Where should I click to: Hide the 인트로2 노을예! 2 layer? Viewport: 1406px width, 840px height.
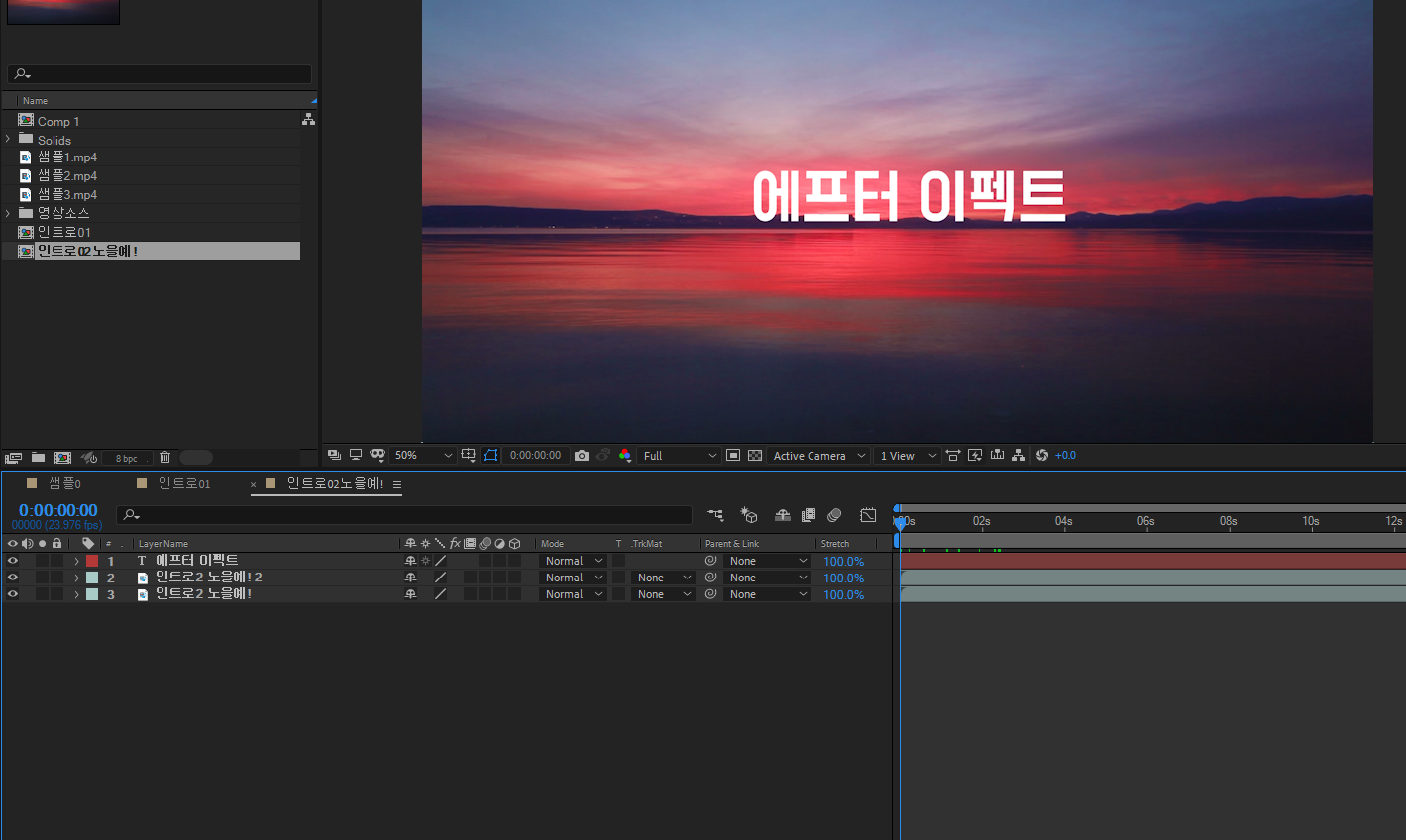click(13, 577)
